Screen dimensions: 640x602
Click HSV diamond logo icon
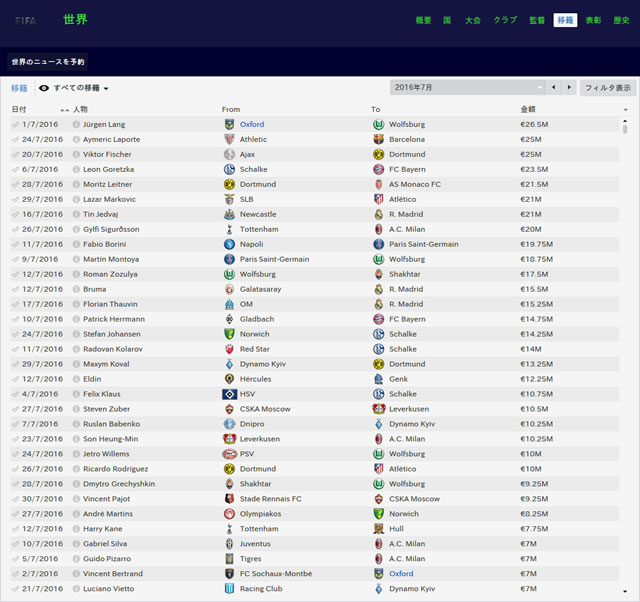pos(229,394)
